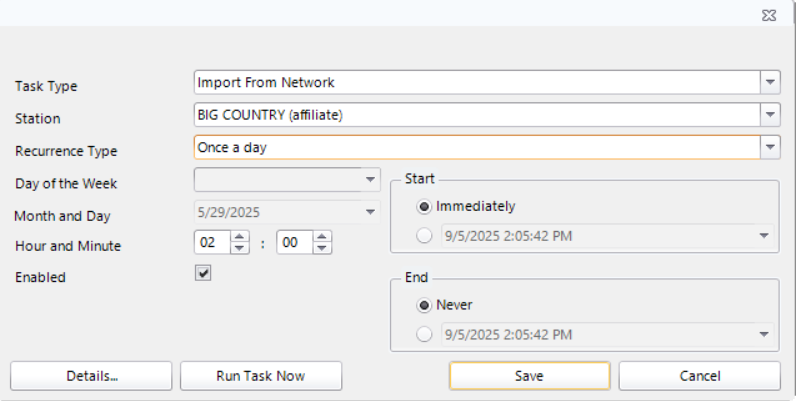The width and height of the screenshot is (796, 401).
Task: Choose the Never end option
Action: 425,305
